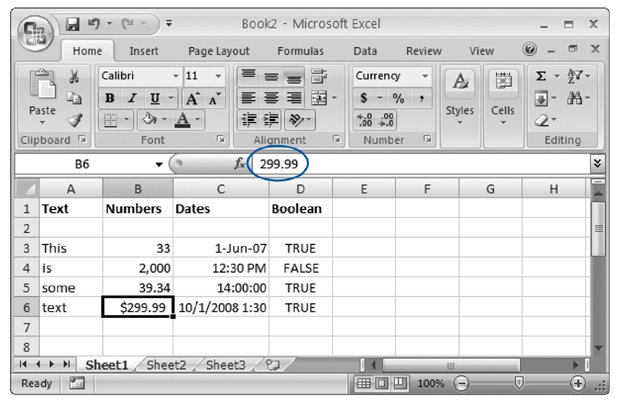The image size is (618, 404).
Task: Click the Middle Align icon
Action: click(271, 76)
